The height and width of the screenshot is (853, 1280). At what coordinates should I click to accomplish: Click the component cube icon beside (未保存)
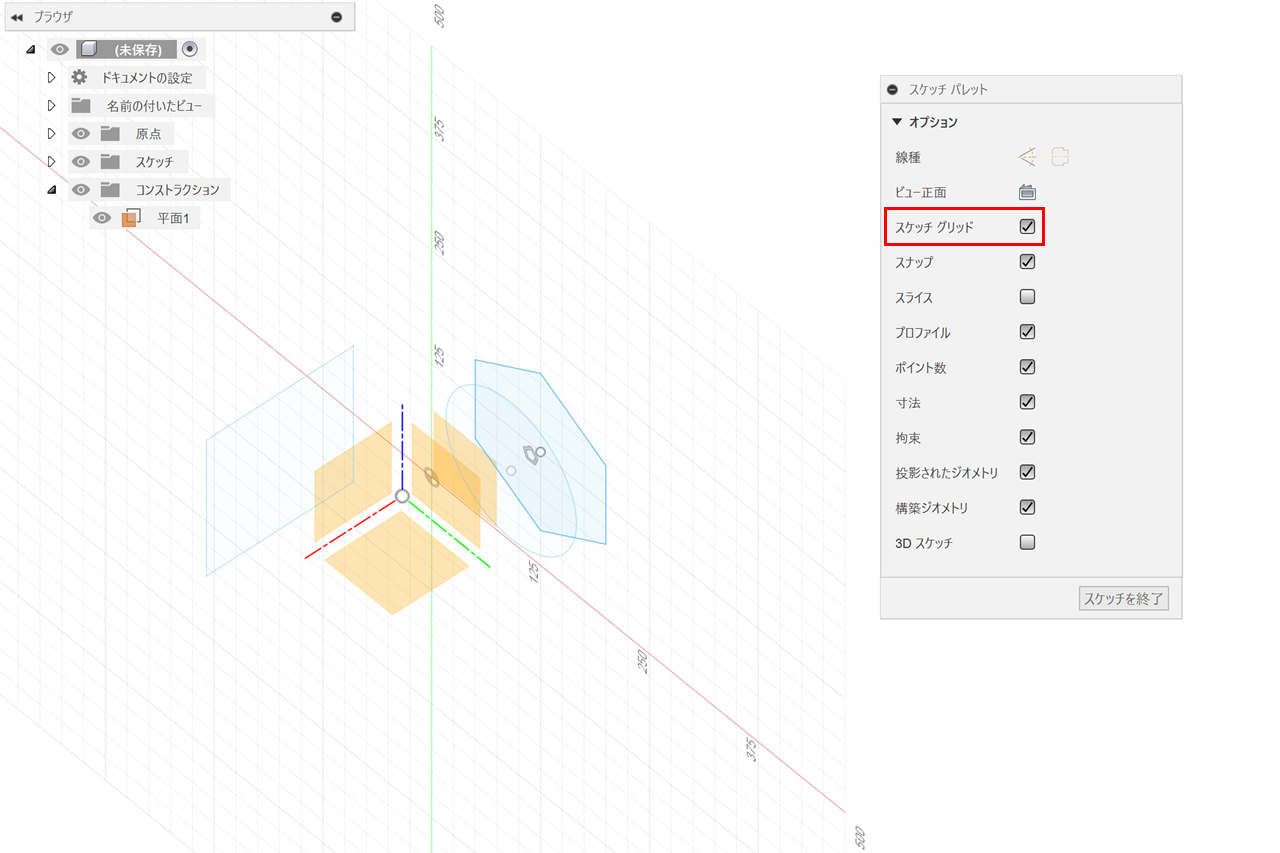click(89, 49)
